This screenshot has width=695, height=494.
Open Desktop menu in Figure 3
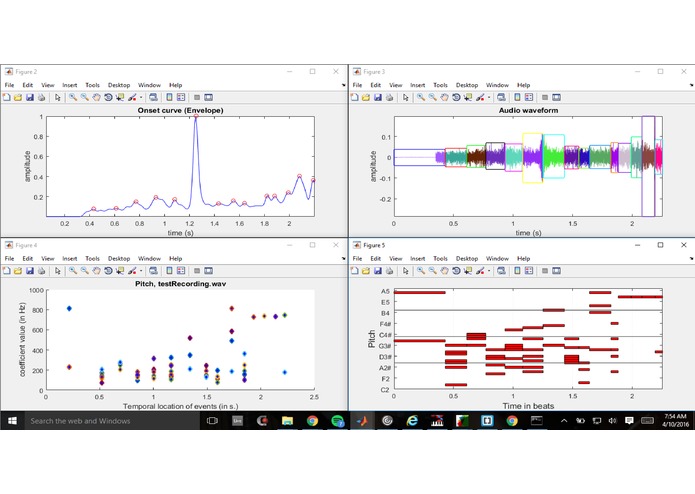(x=467, y=85)
